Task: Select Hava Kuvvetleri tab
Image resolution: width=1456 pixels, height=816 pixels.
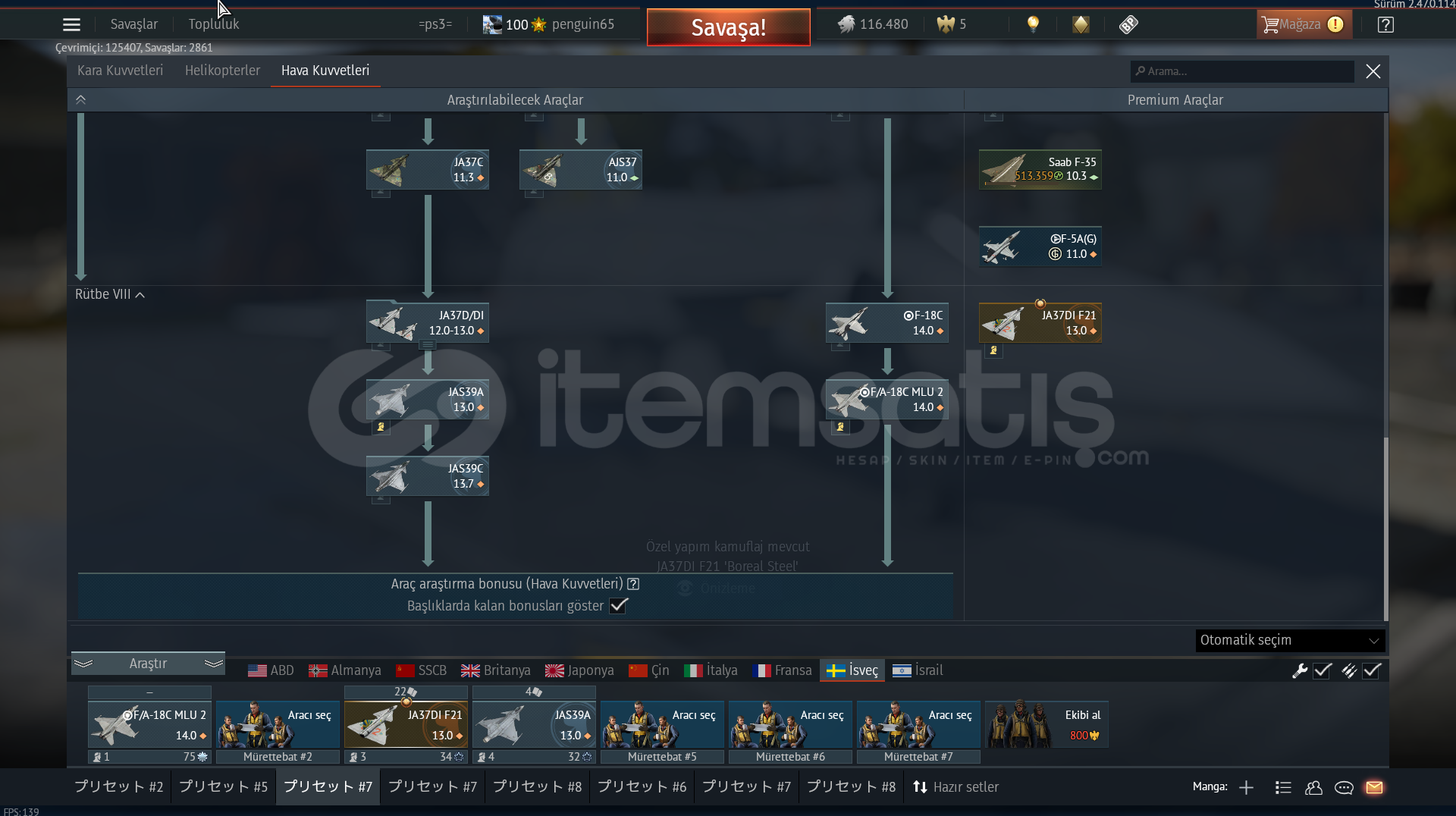Action: [x=325, y=71]
